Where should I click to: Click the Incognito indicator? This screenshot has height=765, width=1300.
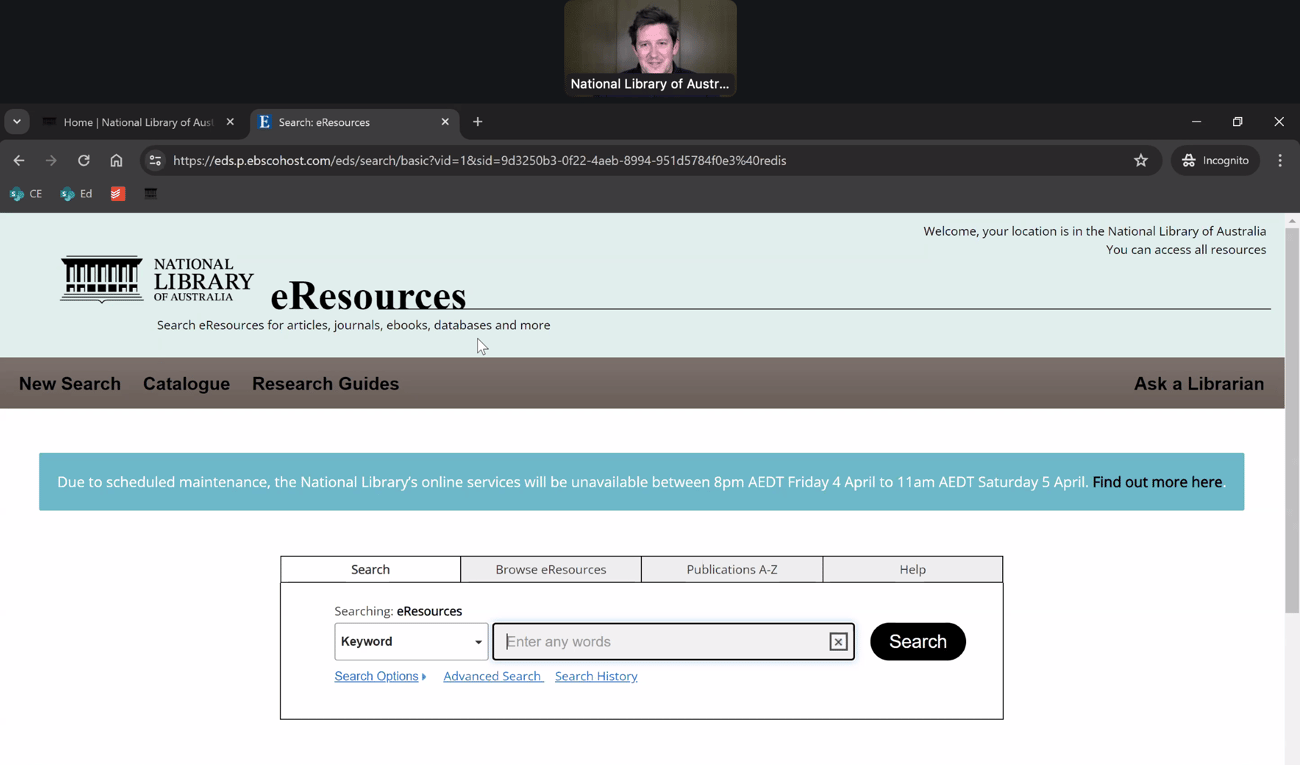[x=1216, y=160]
